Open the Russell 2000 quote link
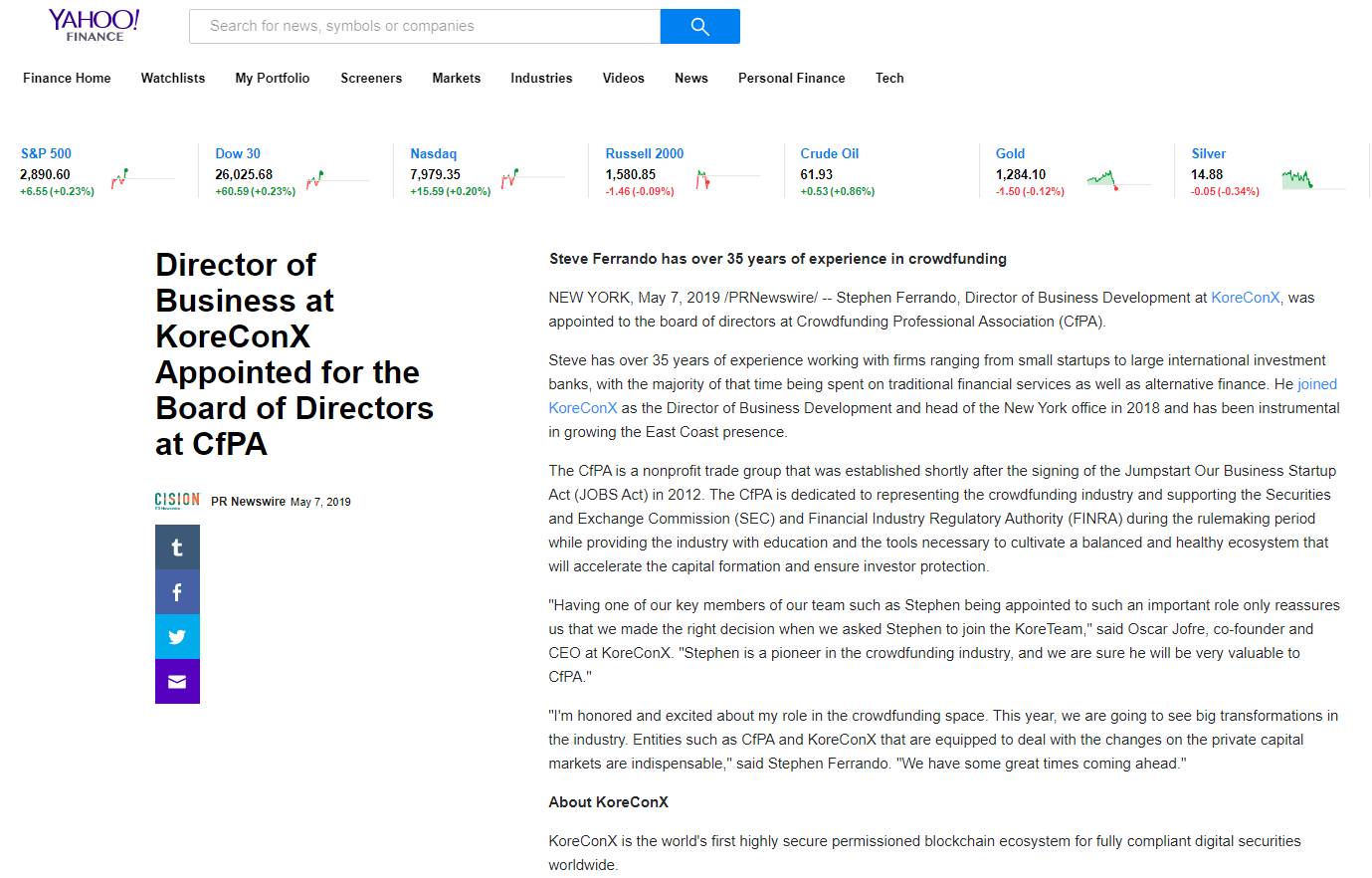Screen dimensions: 1372x878 coord(645,153)
